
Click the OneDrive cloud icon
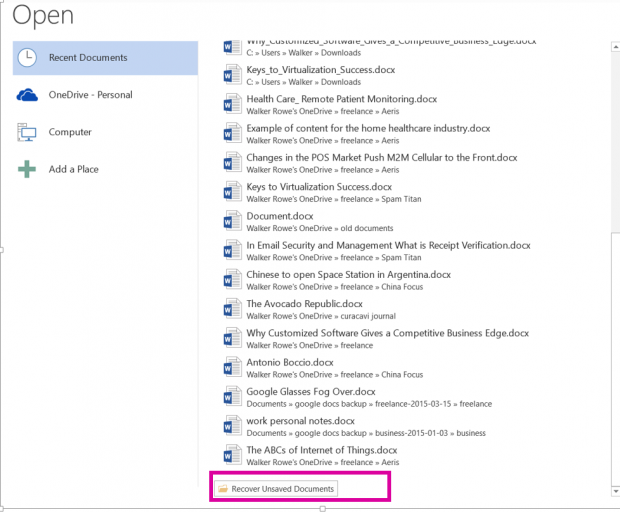[28, 95]
